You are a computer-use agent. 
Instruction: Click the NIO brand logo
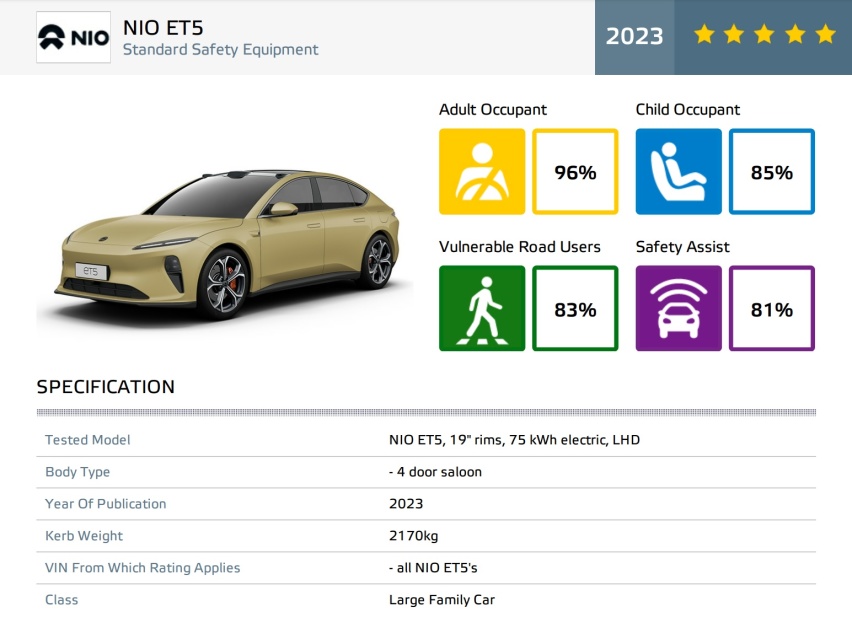[x=73, y=37]
